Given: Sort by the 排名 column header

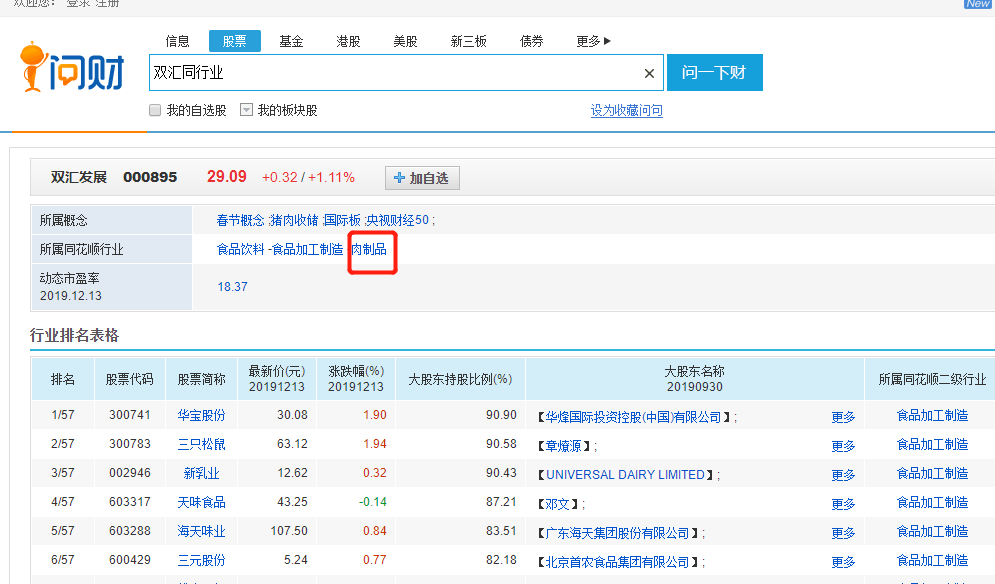Looking at the screenshot, I should (x=63, y=379).
